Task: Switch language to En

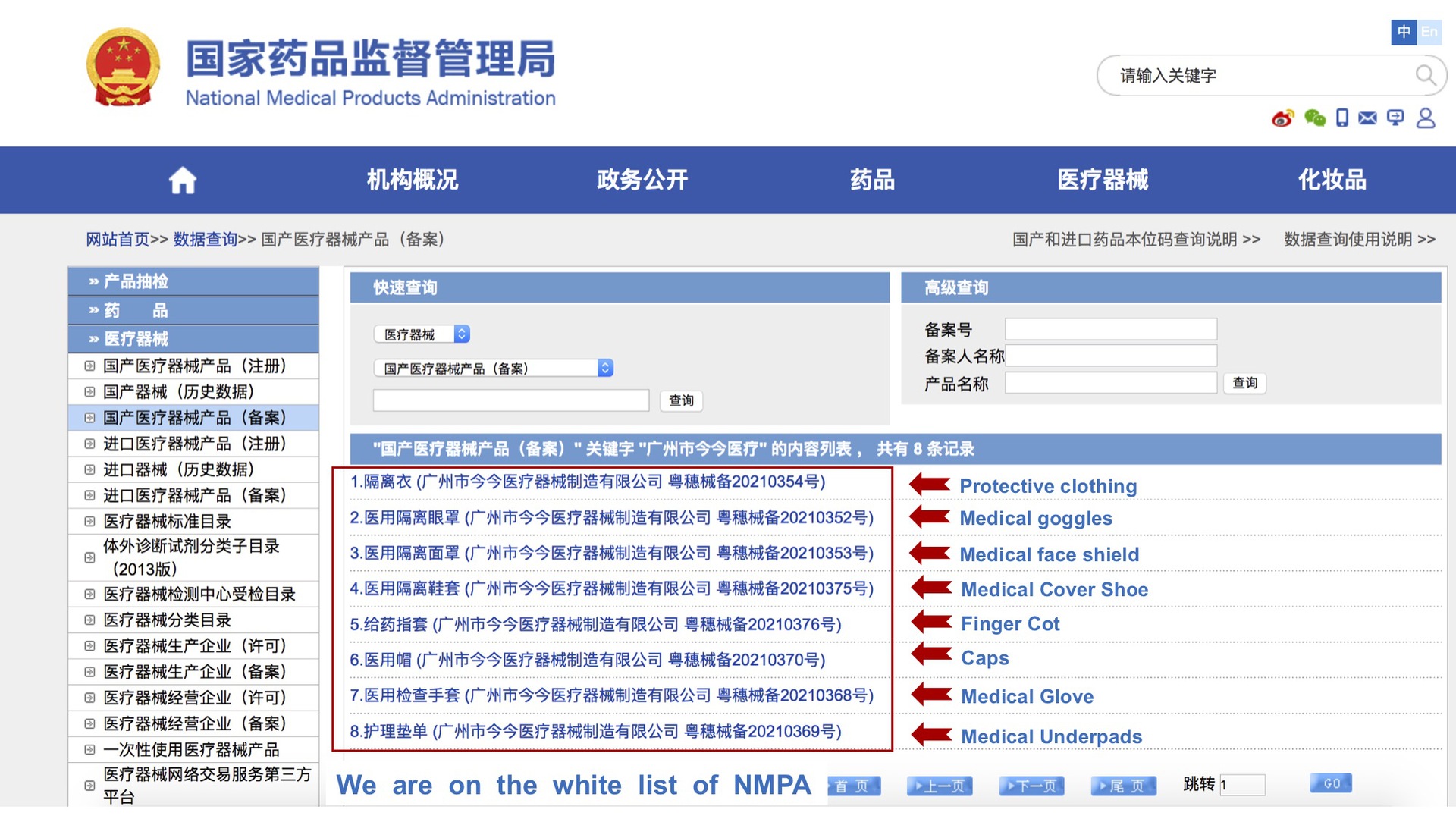Action: click(x=1429, y=32)
